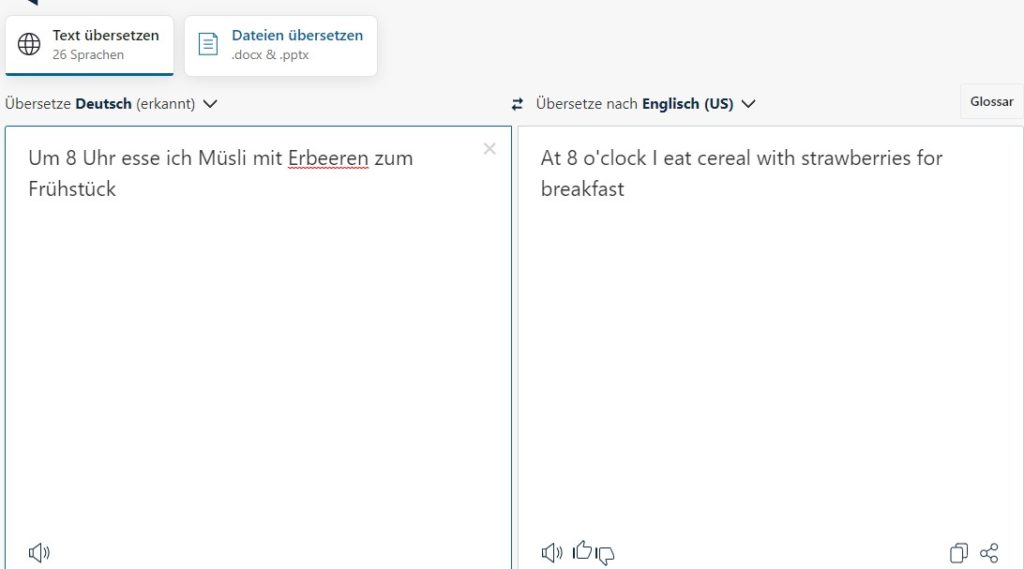Listen to the English translation audio
This screenshot has width=1024, height=569.
[x=552, y=553]
